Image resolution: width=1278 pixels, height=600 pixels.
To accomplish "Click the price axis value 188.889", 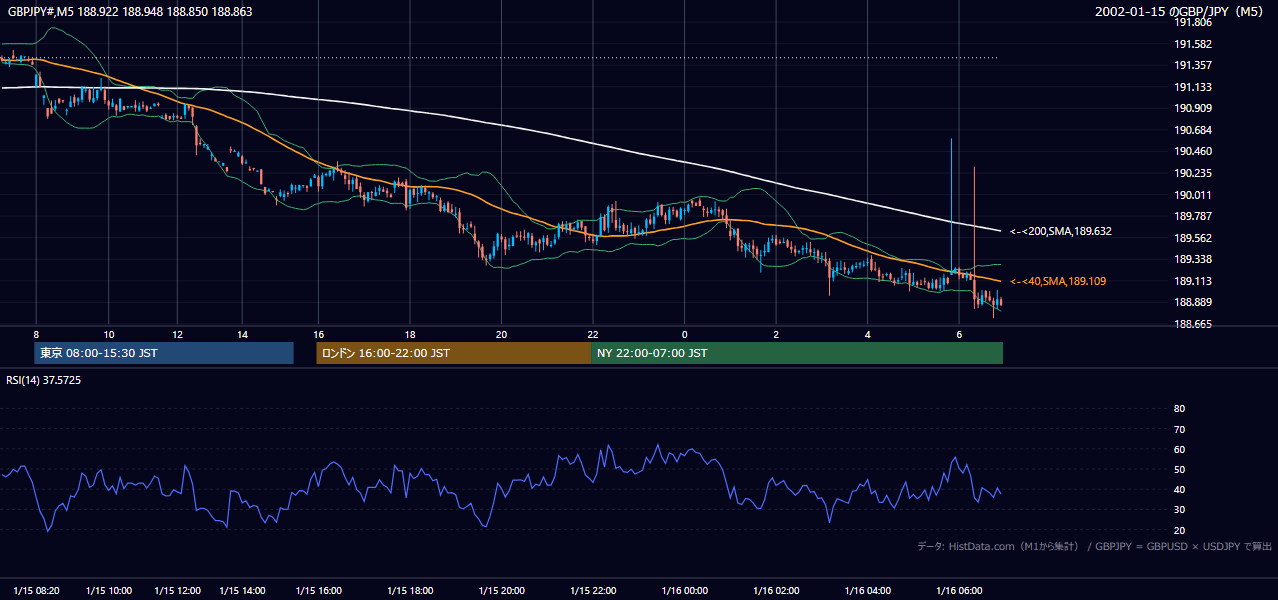I will pyautogui.click(x=1192, y=303).
